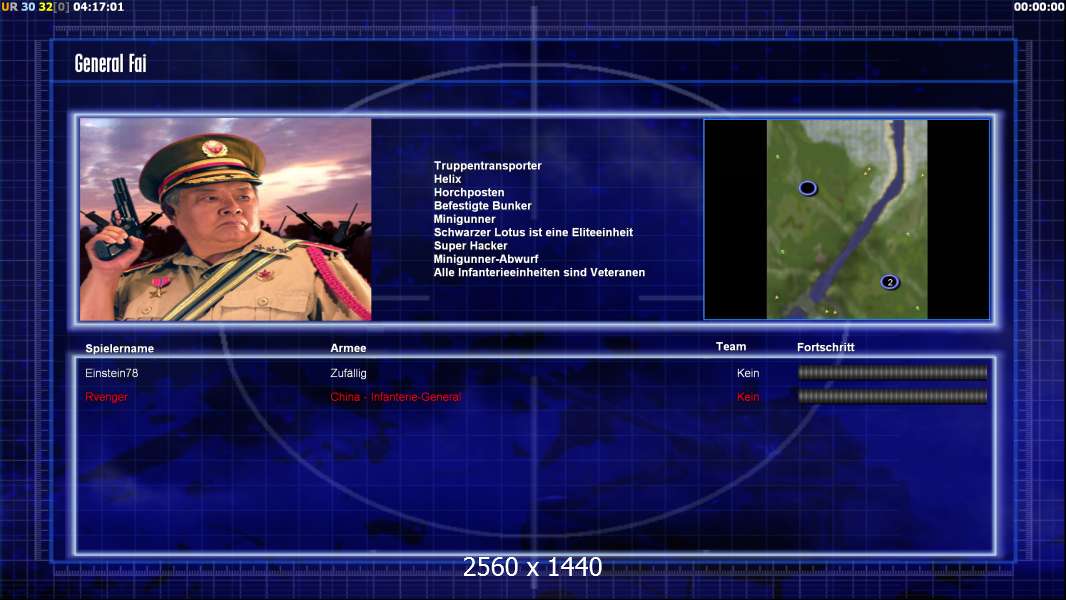Select start position marker 2 on map
Image resolution: width=1066 pixels, height=600 pixels.
click(x=889, y=282)
